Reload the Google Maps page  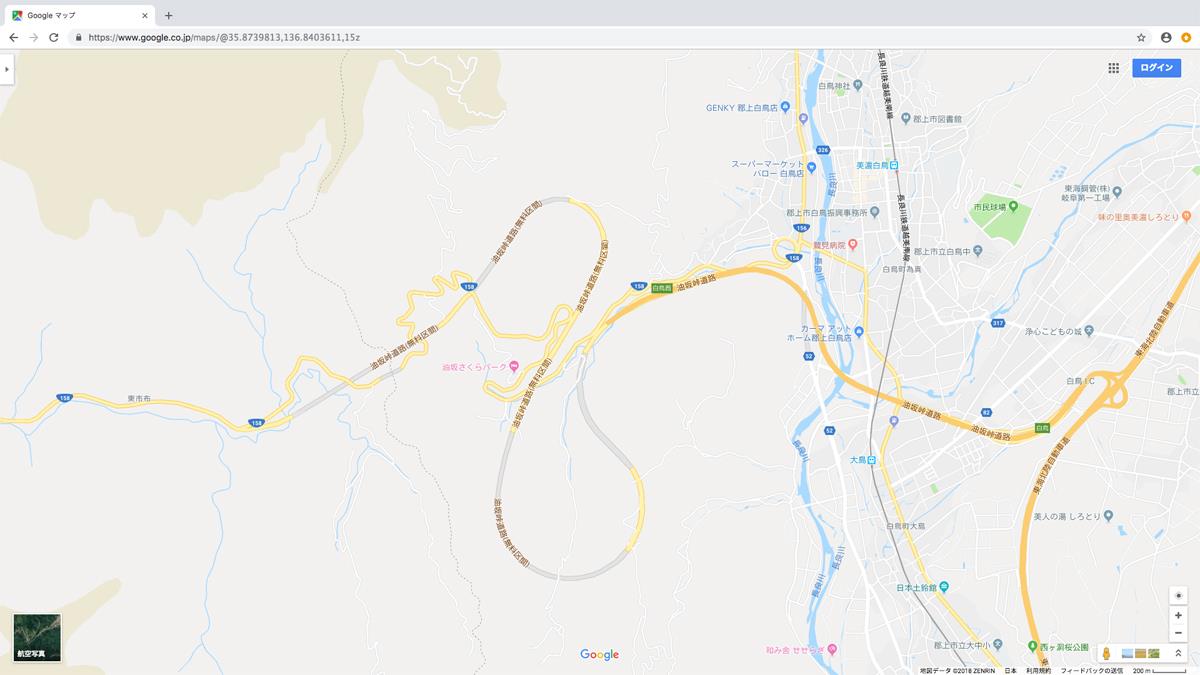point(53,37)
